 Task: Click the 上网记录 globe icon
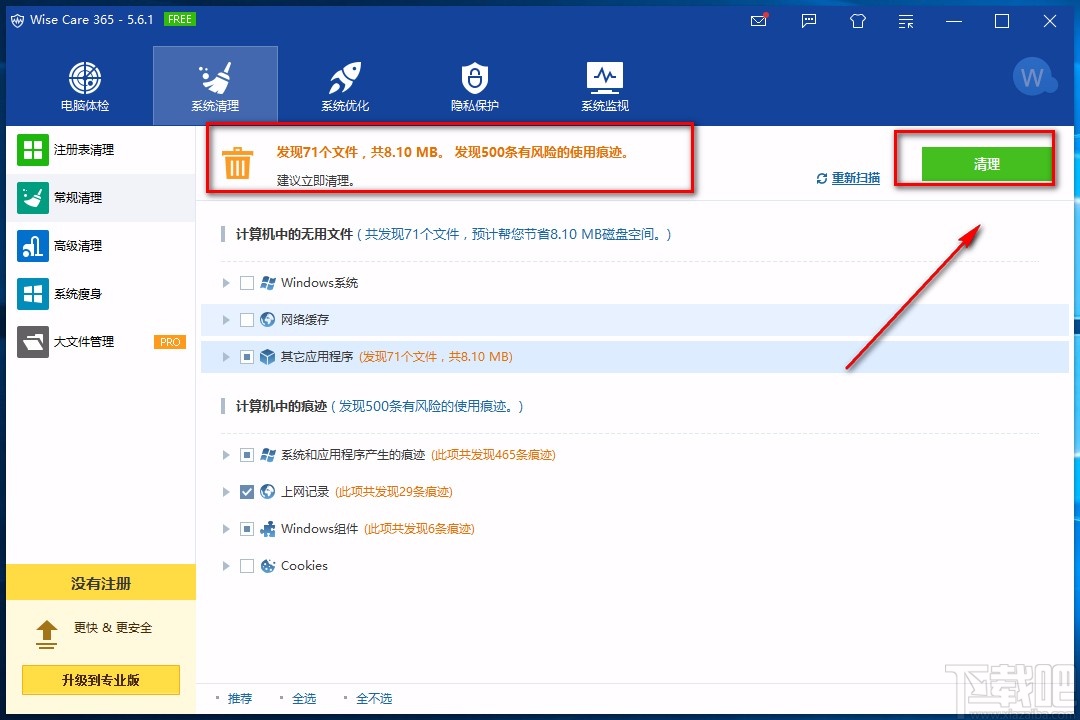point(267,492)
